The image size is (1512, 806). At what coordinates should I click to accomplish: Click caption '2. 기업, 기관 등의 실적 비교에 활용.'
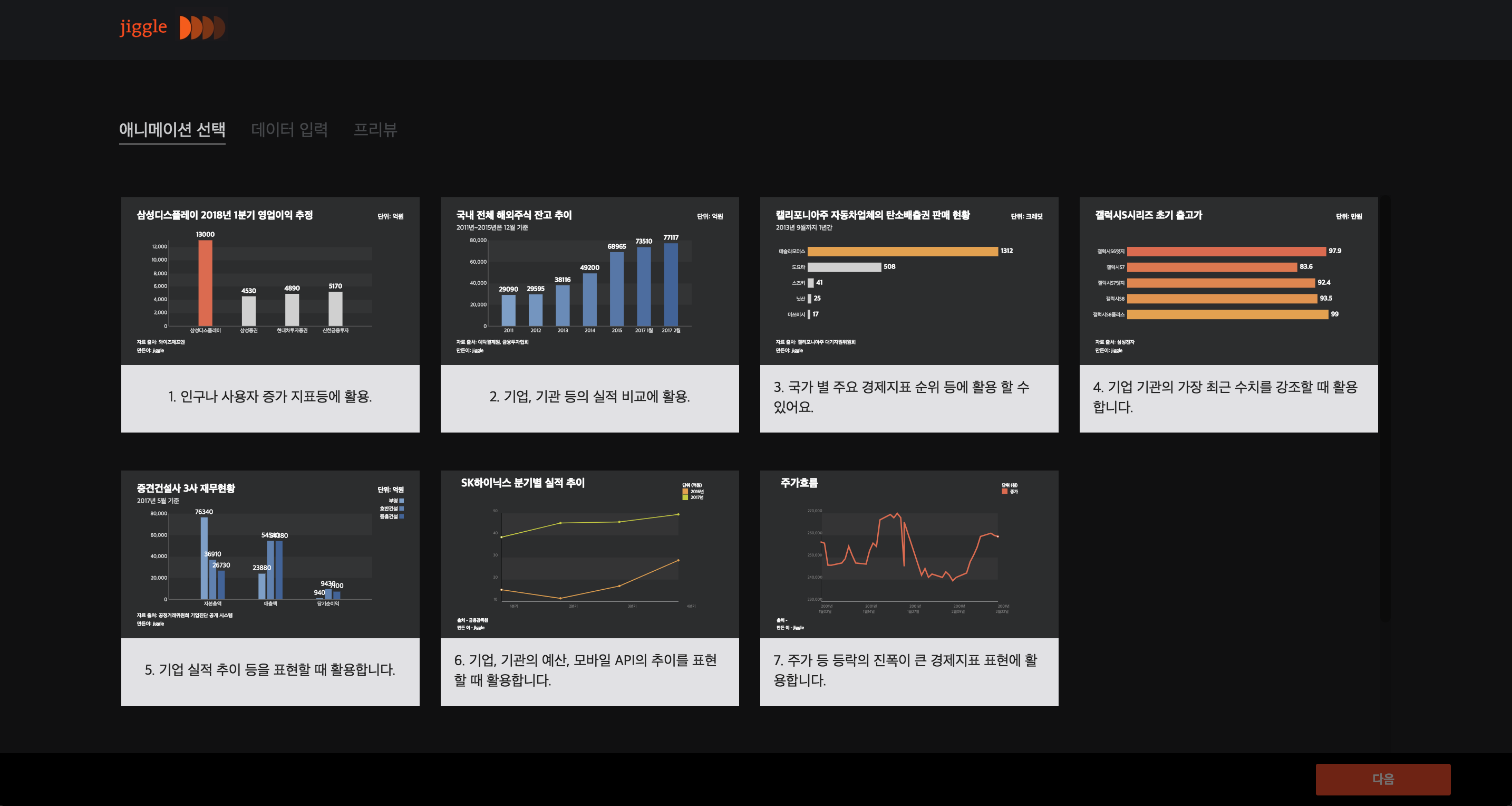tap(589, 397)
